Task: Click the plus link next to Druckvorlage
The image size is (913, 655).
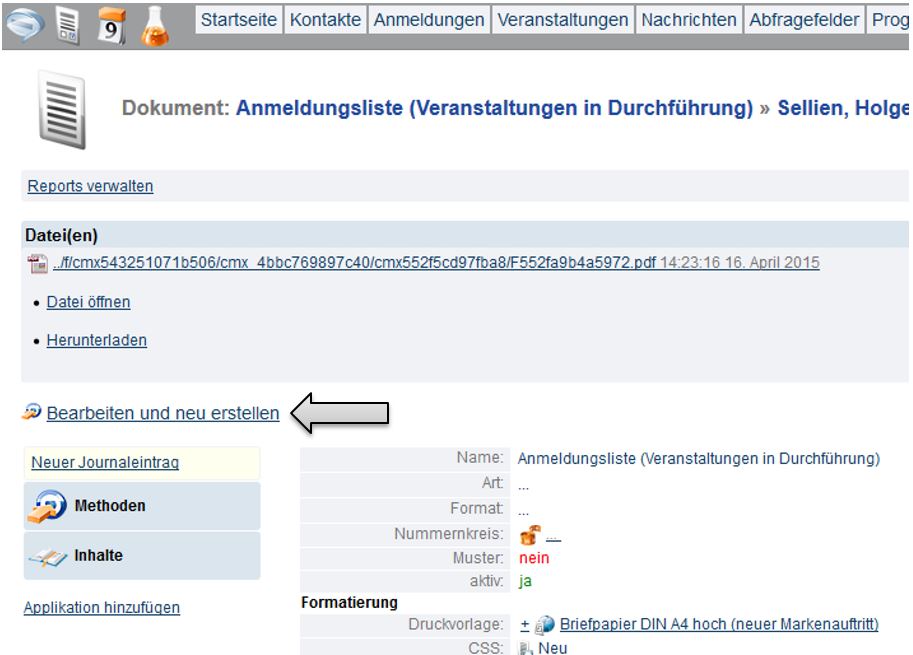Action: click(524, 625)
